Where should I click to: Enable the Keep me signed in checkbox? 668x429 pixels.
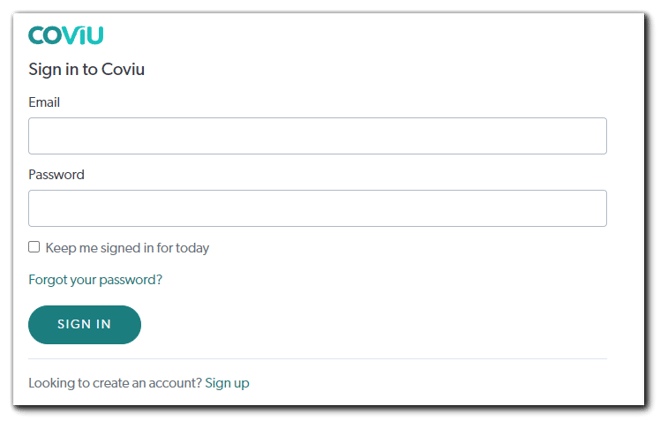tap(34, 247)
